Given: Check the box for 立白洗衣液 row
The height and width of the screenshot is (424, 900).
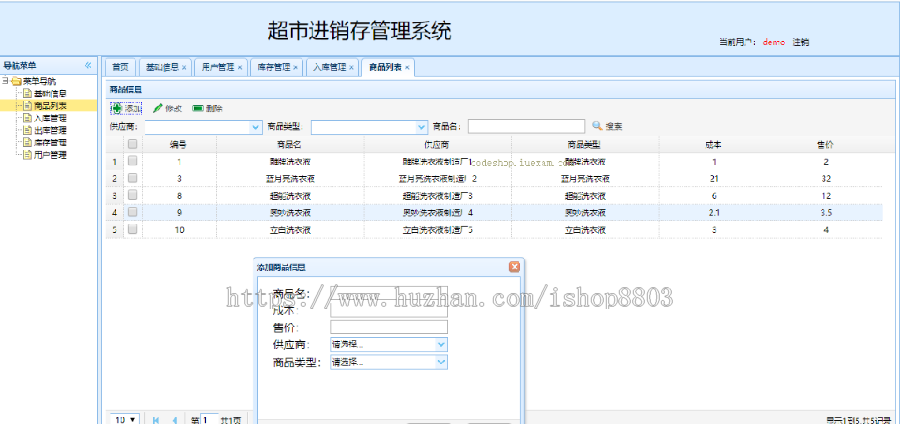Looking at the screenshot, I should pyautogui.click(x=132, y=229).
